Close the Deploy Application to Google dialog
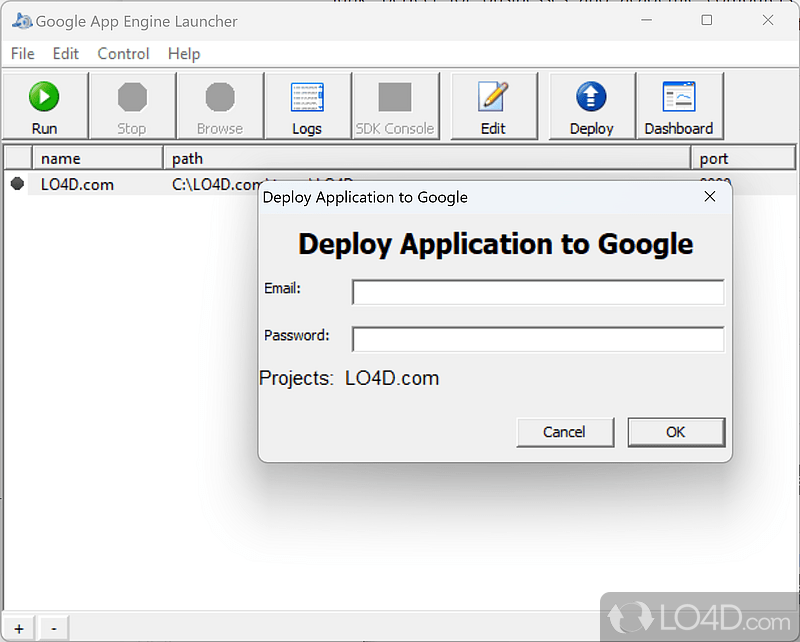The height and width of the screenshot is (642, 800). point(710,196)
